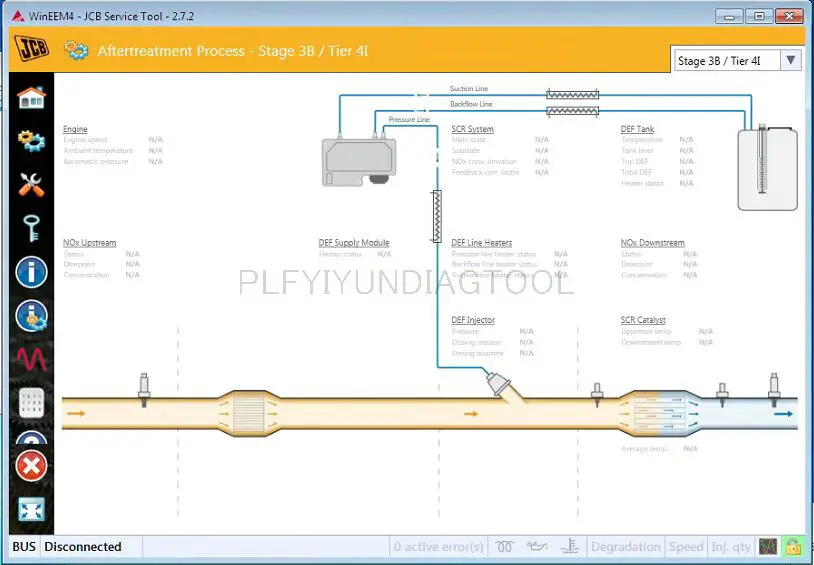Click the 0 active error(s) status field
The height and width of the screenshot is (565, 814).
click(439, 547)
